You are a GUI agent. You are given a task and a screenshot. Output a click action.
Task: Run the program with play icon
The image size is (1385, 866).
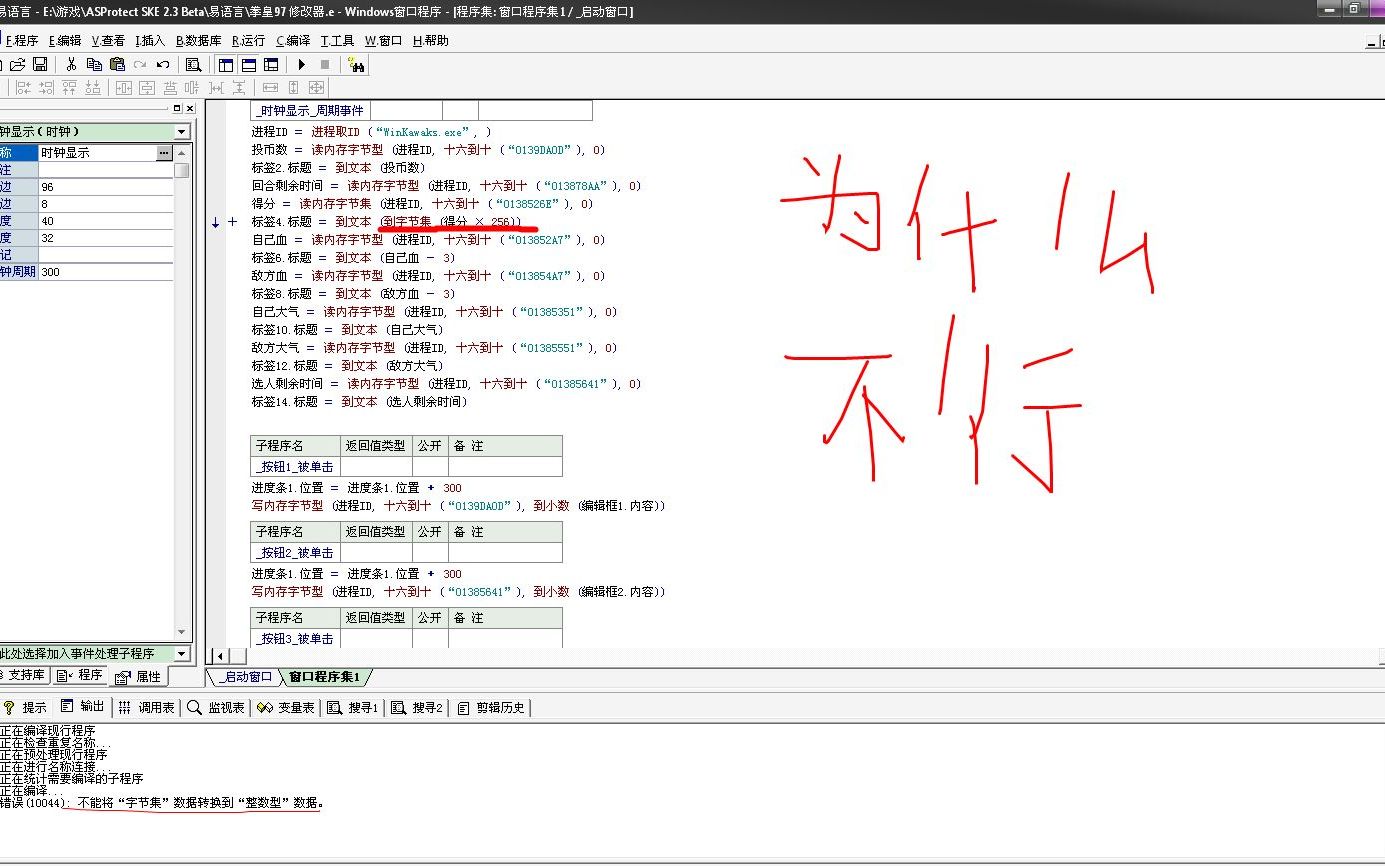[x=302, y=64]
